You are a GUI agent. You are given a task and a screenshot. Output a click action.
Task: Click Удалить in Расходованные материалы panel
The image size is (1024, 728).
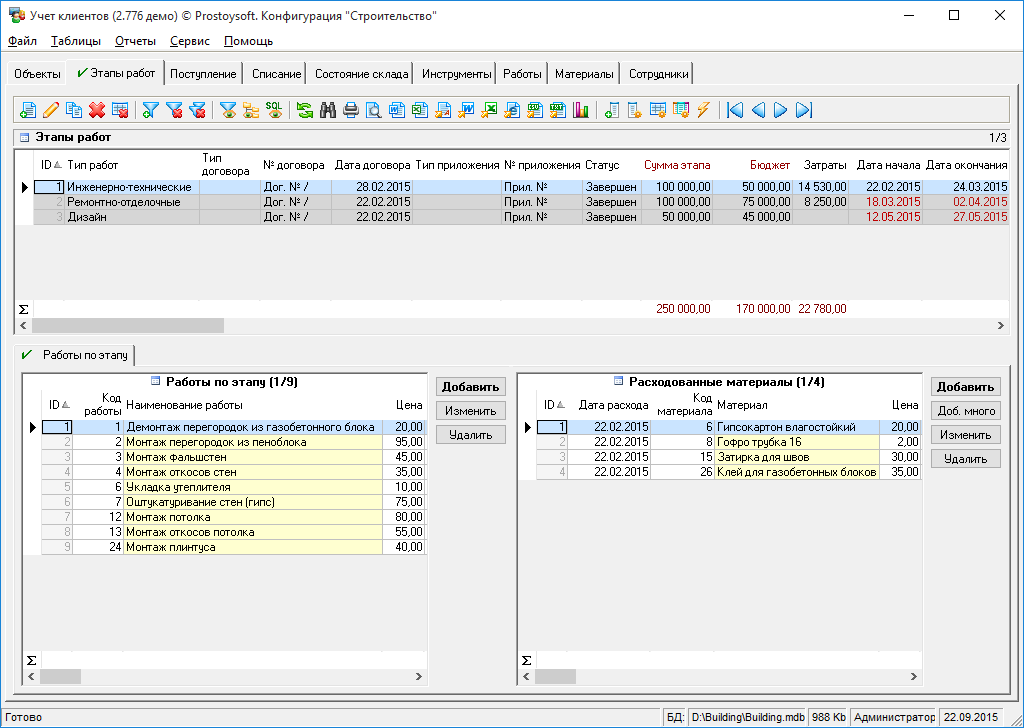(965, 459)
